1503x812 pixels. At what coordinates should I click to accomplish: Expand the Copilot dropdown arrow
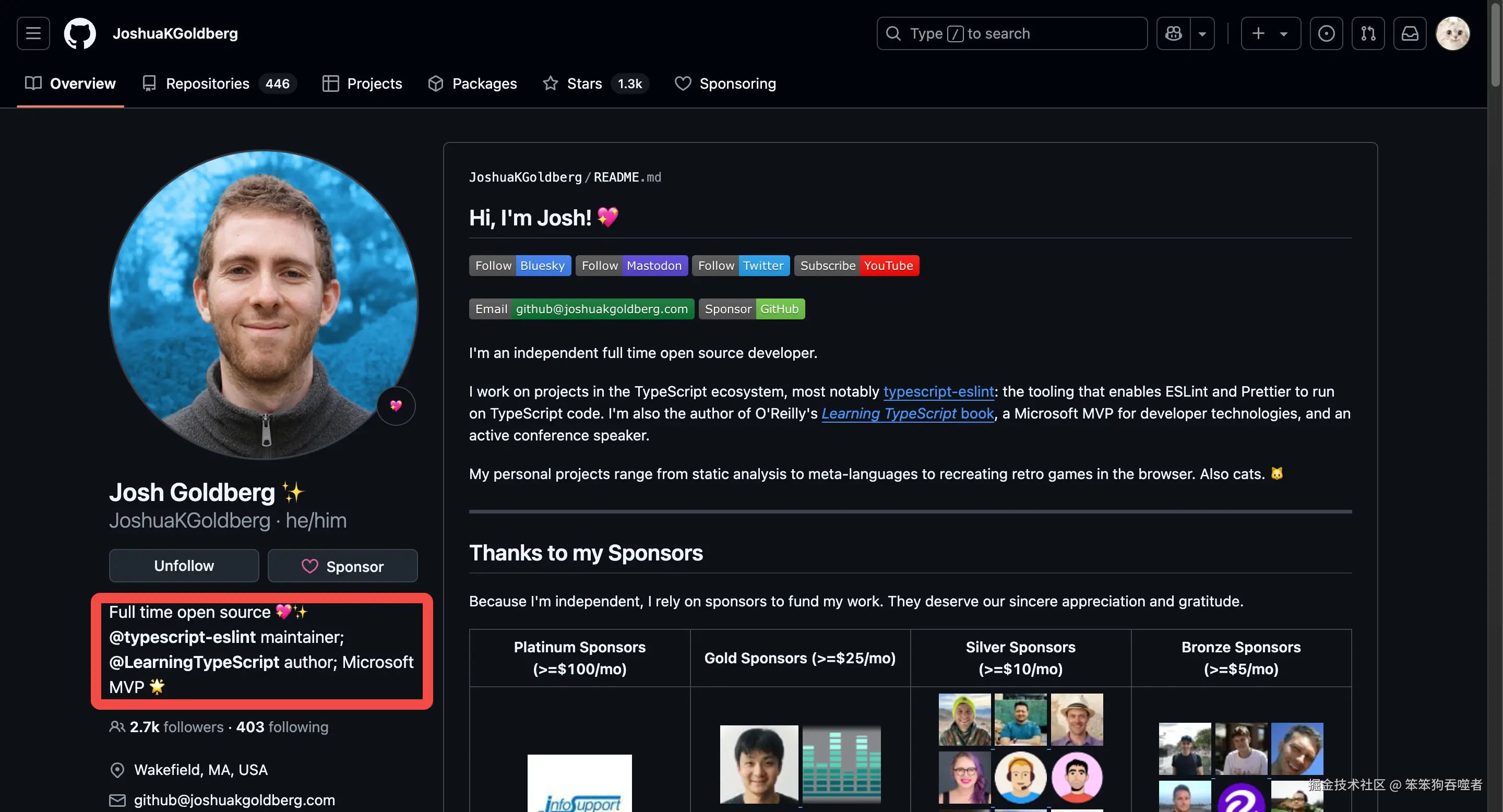1202,33
